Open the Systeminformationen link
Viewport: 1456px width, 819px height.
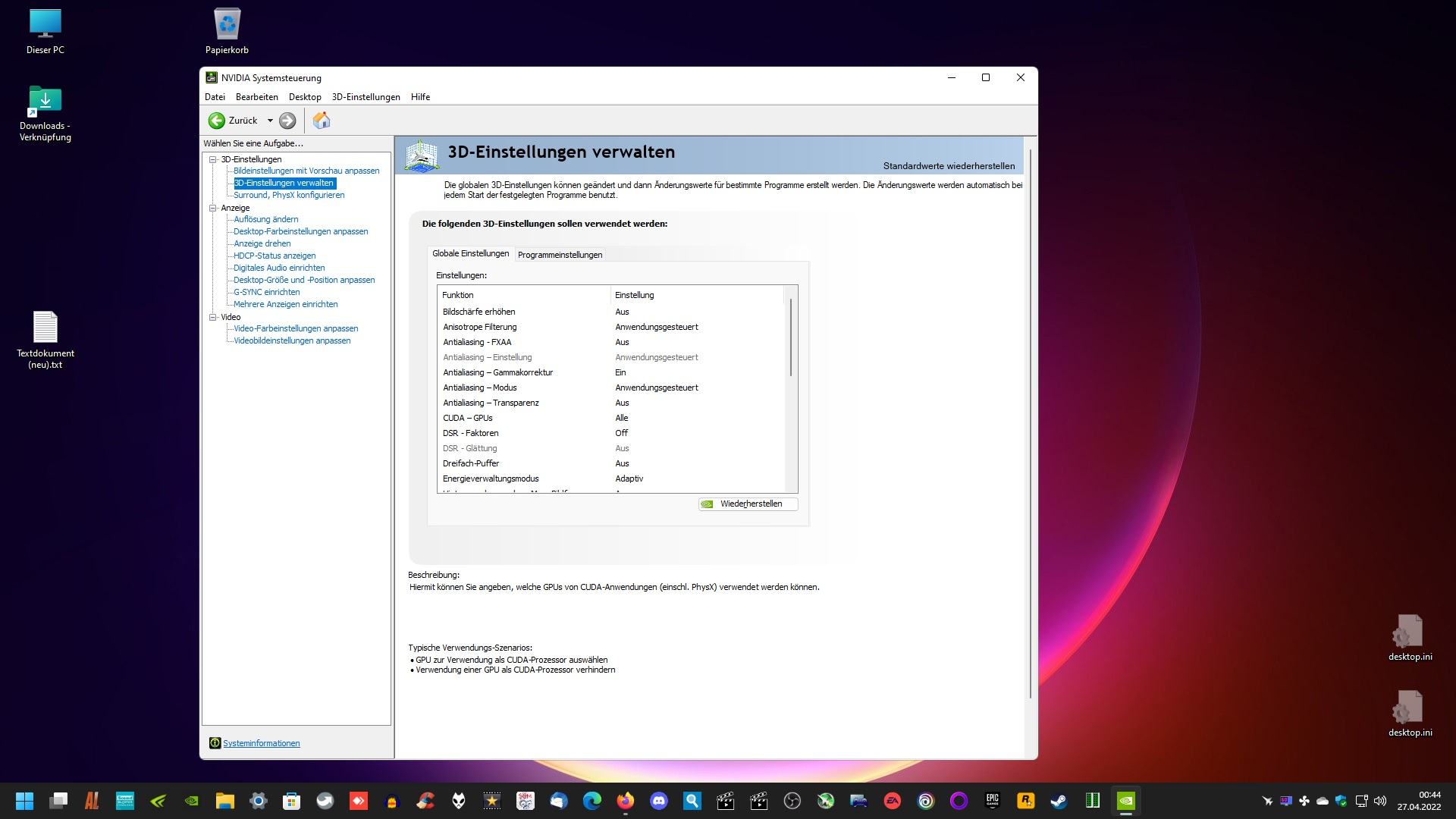coord(261,743)
